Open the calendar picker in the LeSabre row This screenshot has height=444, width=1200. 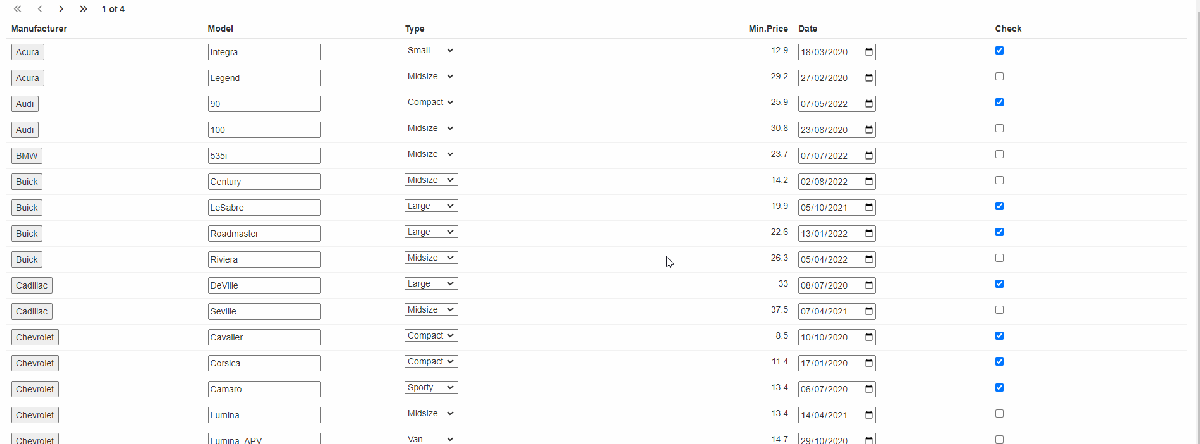[x=868, y=207]
